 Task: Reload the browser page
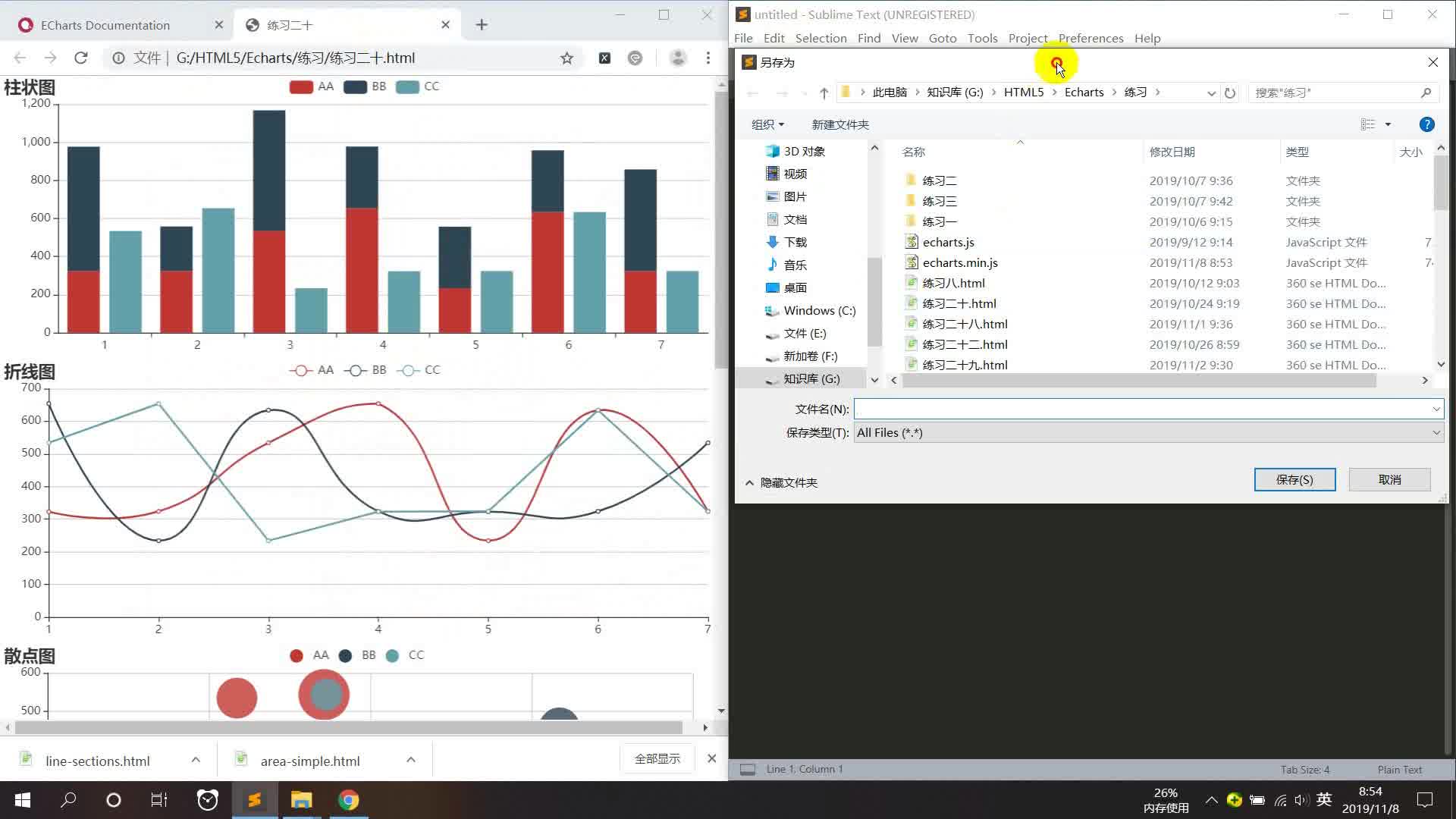point(81,58)
